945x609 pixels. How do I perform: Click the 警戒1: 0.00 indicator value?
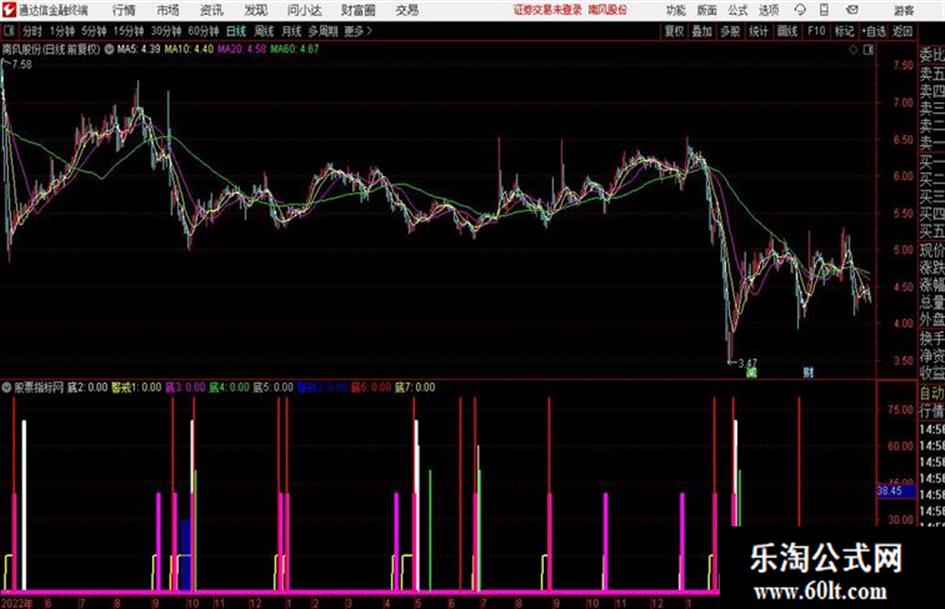click(x=136, y=388)
